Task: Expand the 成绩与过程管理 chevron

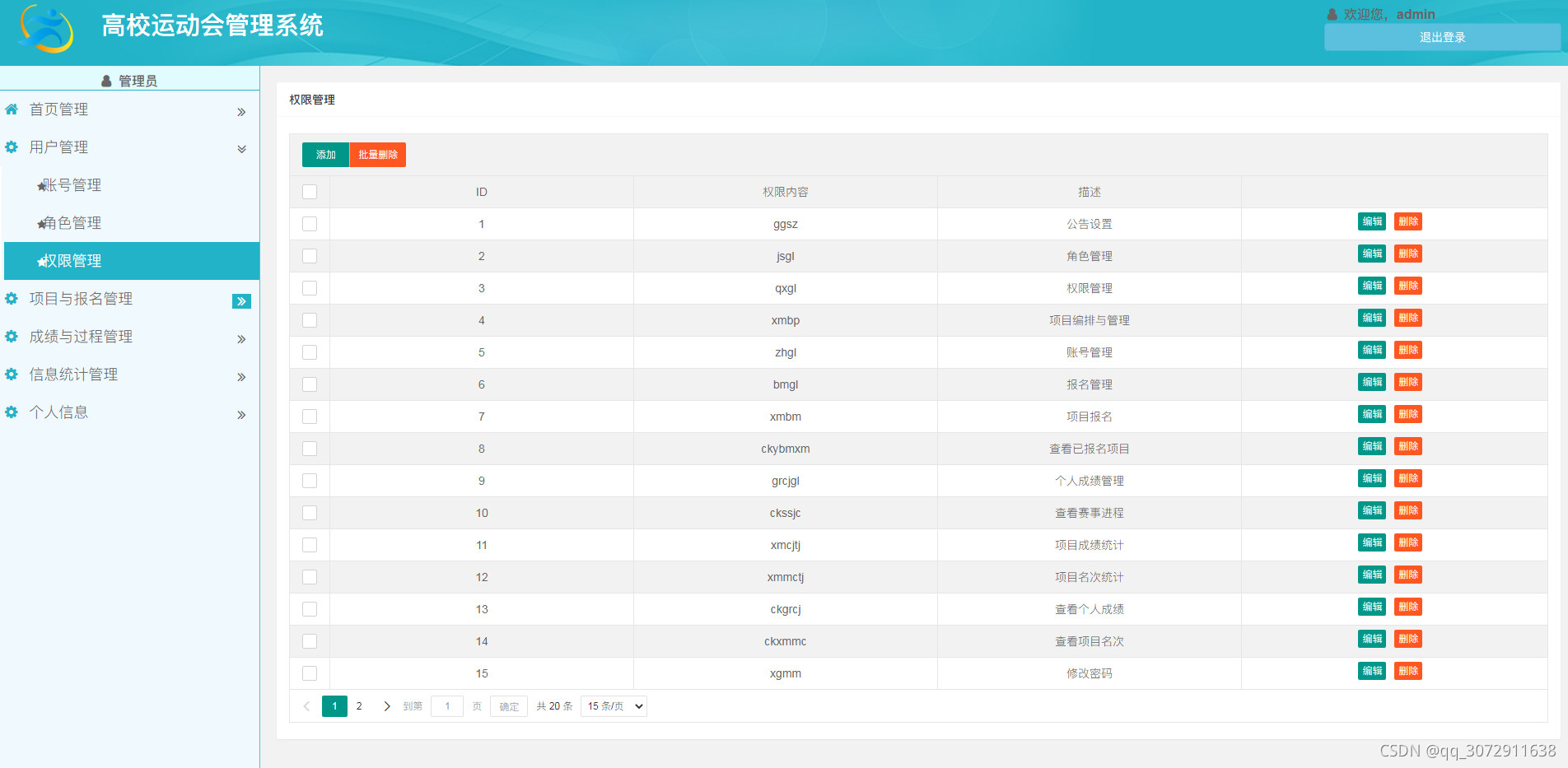Action: pyautogui.click(x=241, y=339)
